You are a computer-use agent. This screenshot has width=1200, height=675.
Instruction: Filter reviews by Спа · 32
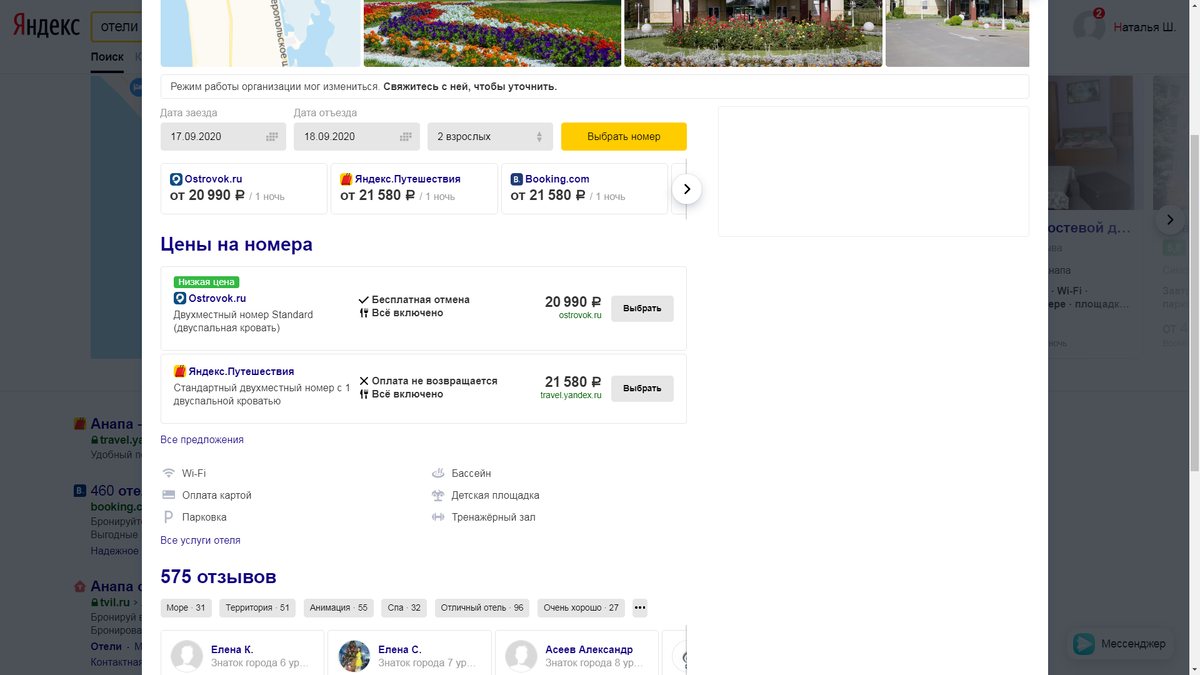(x=404, y=608)
